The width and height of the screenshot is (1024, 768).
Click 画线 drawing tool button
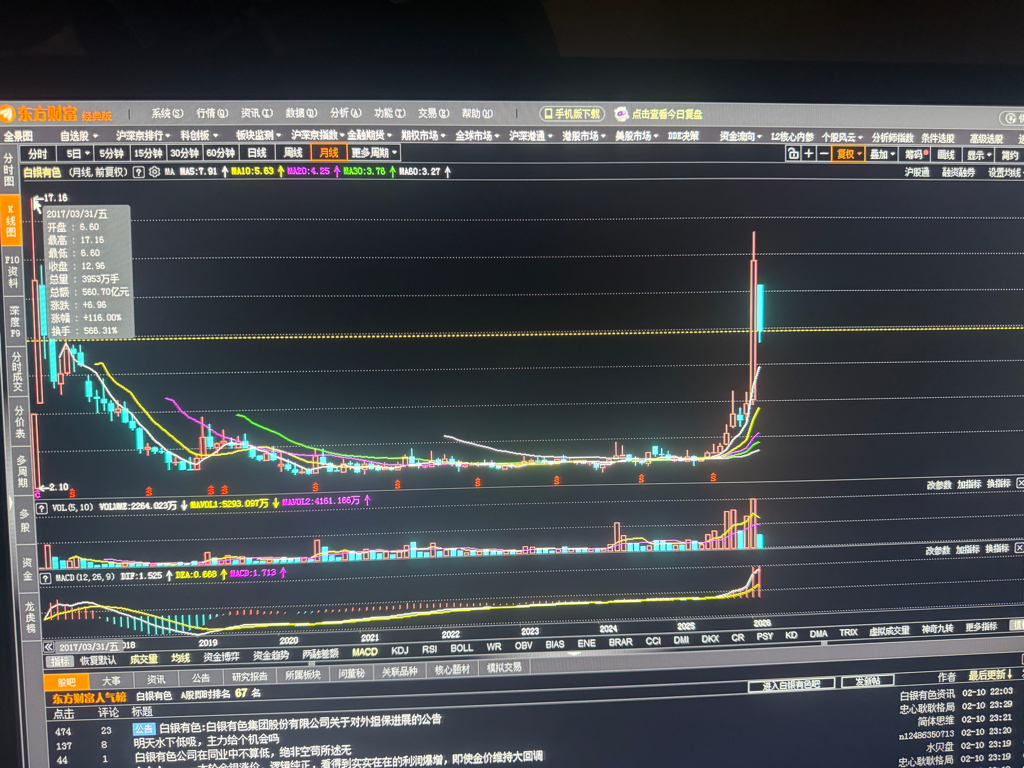[x=946, y=155]
